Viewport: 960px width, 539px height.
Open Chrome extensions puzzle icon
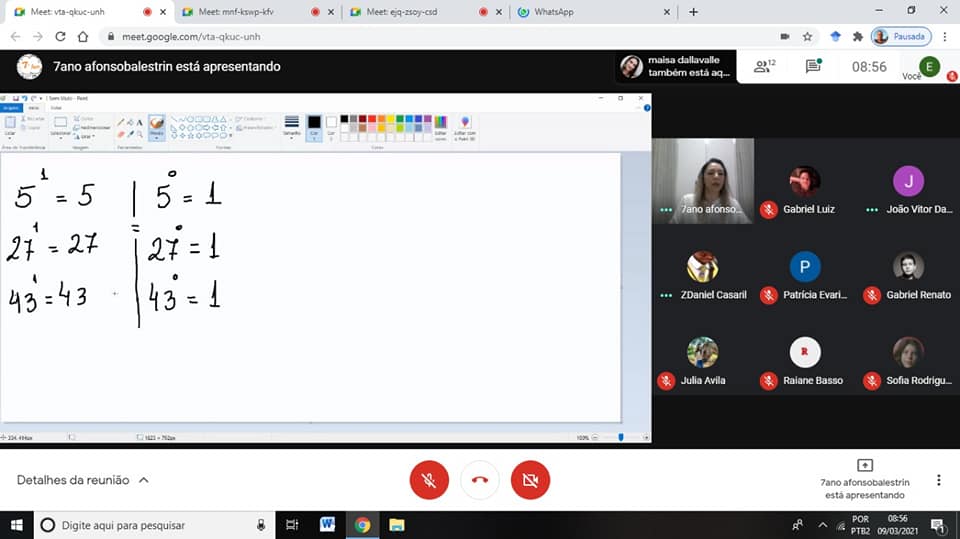(x=857, y=36)
